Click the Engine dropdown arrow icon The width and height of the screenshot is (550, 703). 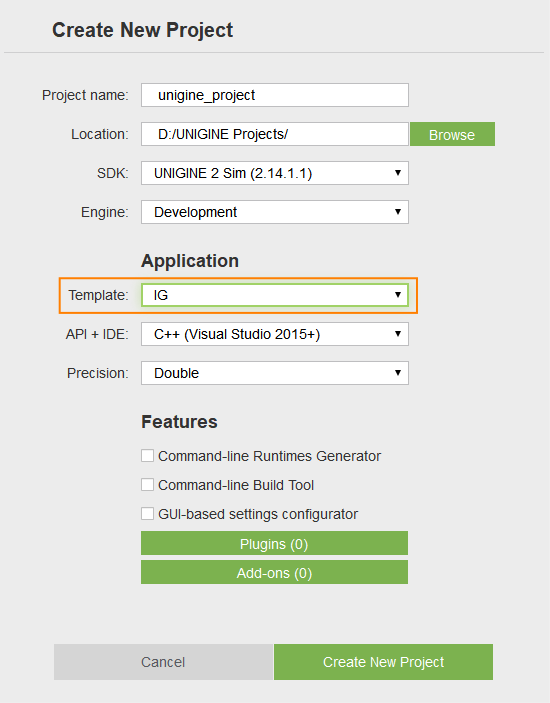[398, 212]
